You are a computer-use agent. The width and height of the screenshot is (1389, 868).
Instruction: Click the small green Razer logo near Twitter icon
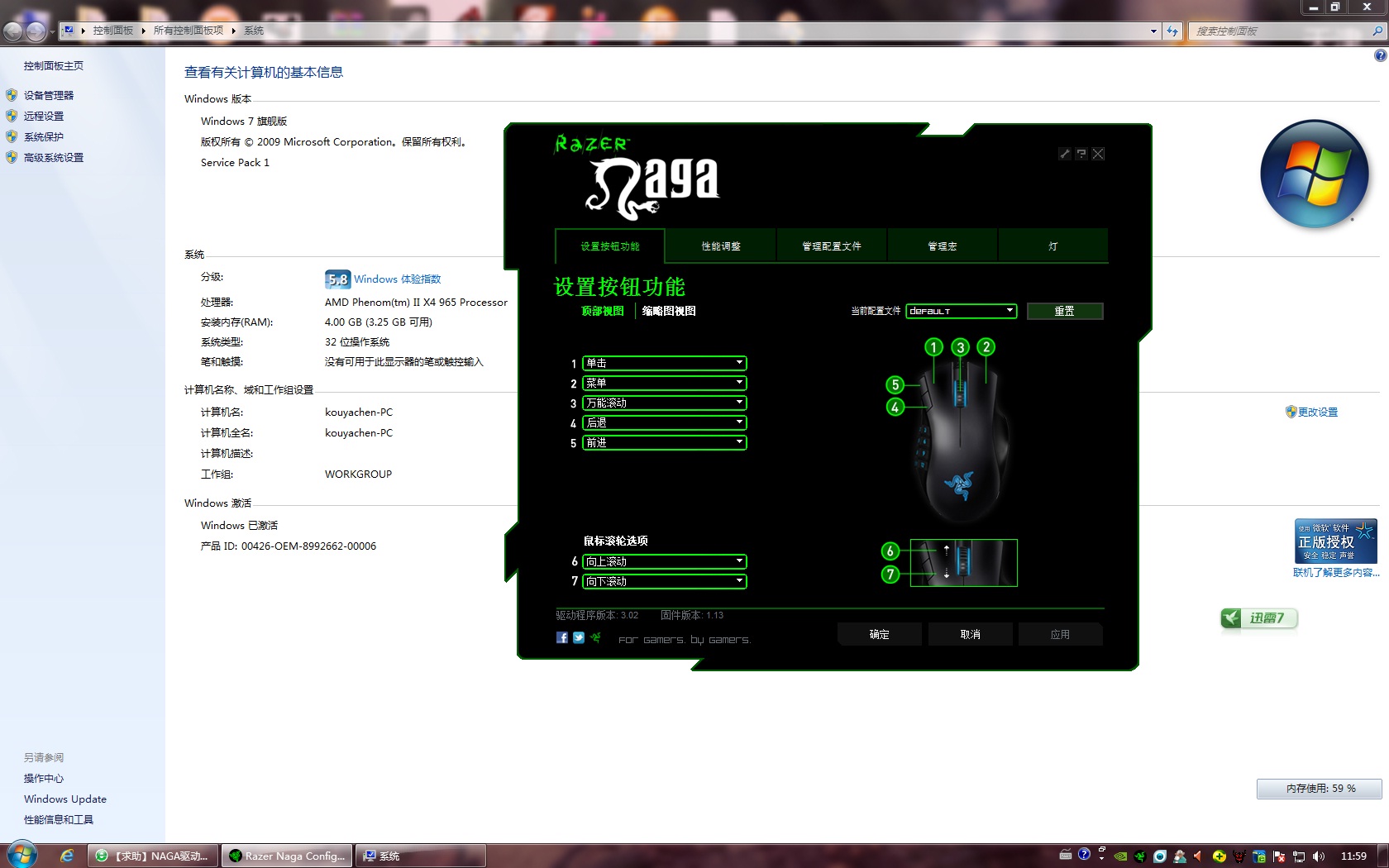(595, 637)
